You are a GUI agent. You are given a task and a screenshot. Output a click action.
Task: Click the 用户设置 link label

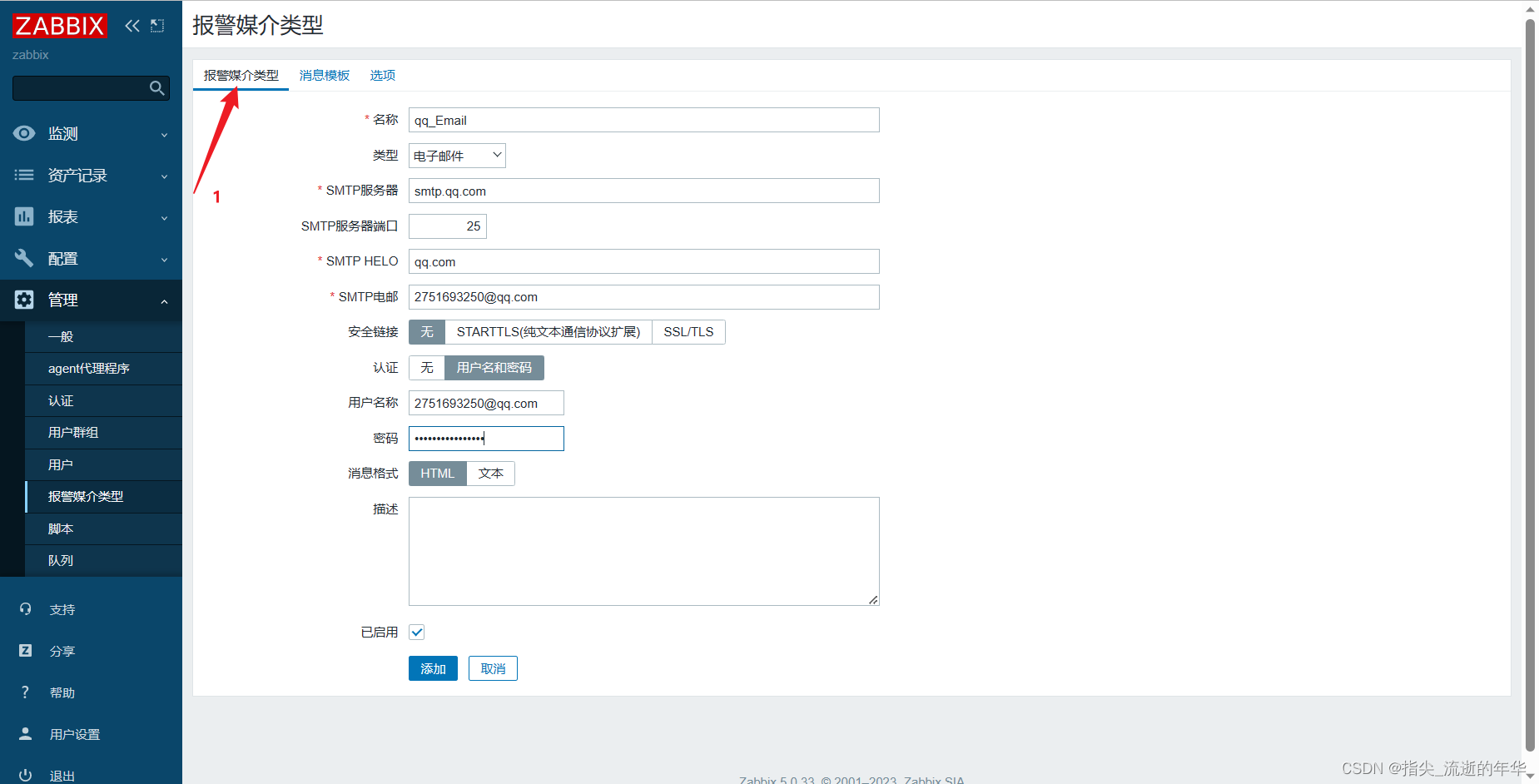coord(75,734)
